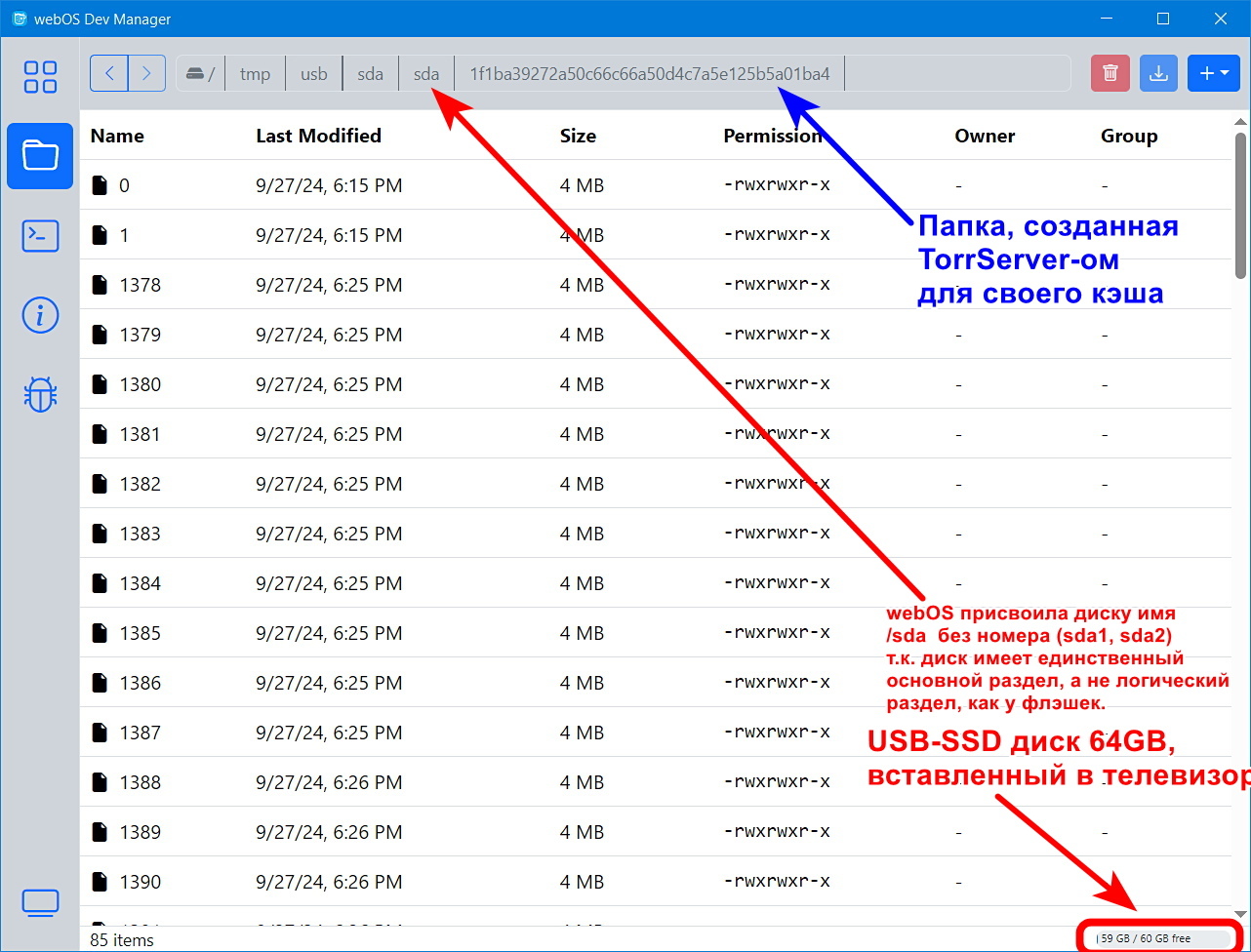The height and width of the screenshot is (952, 1251).
Task: Open the Apps grid in sidebar
Action: tap(40, 77)
